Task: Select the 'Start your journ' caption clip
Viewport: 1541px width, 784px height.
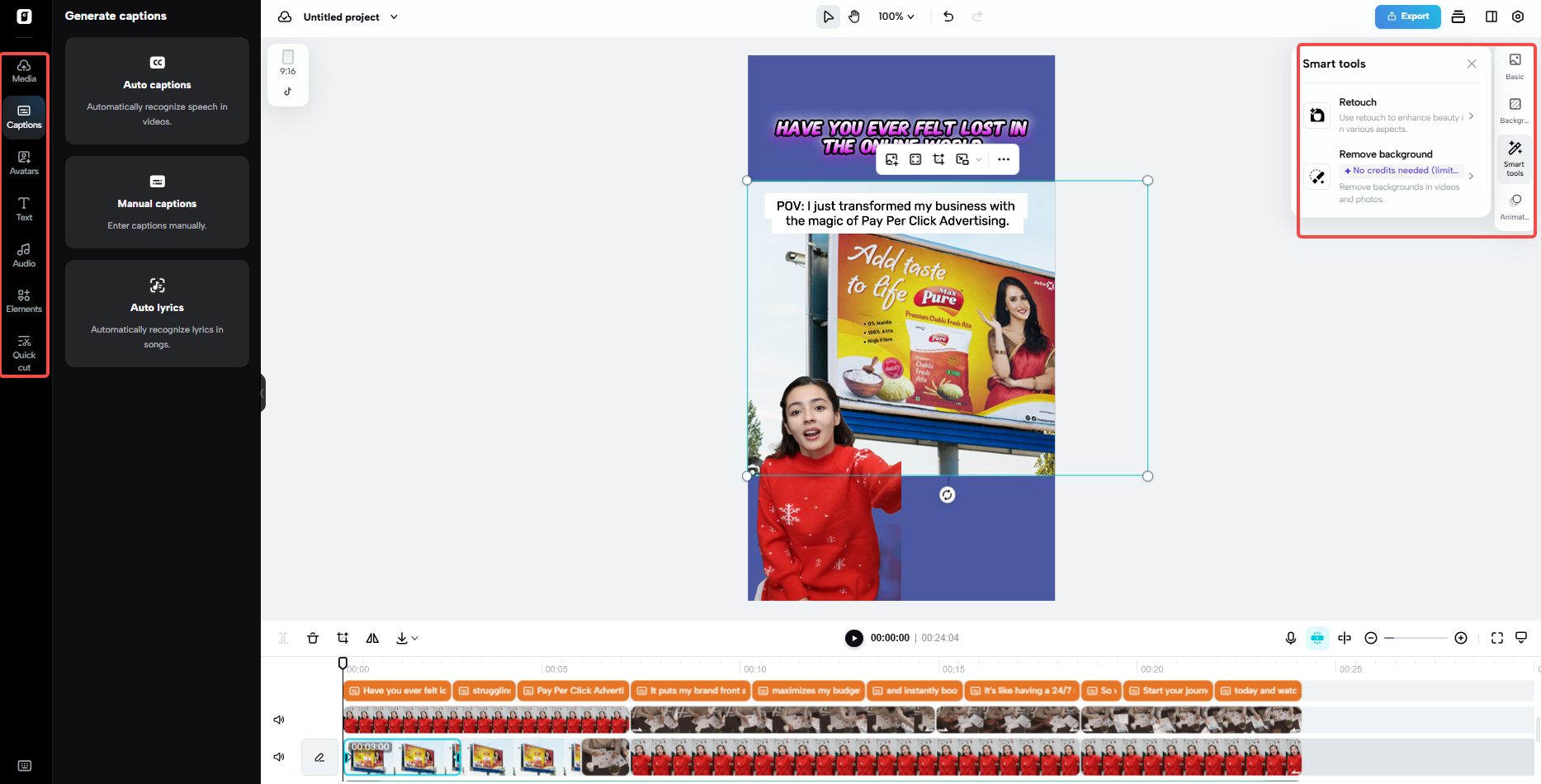Action: (x=1169, y=691)
